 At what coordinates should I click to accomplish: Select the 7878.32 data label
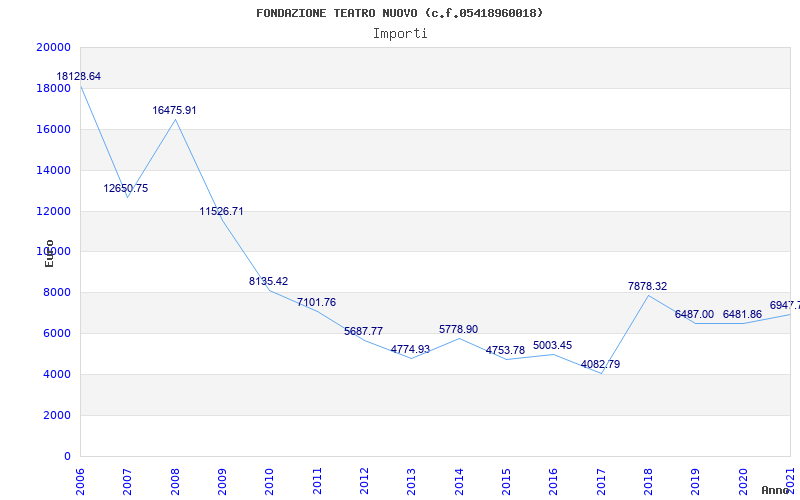pos(647,286)
